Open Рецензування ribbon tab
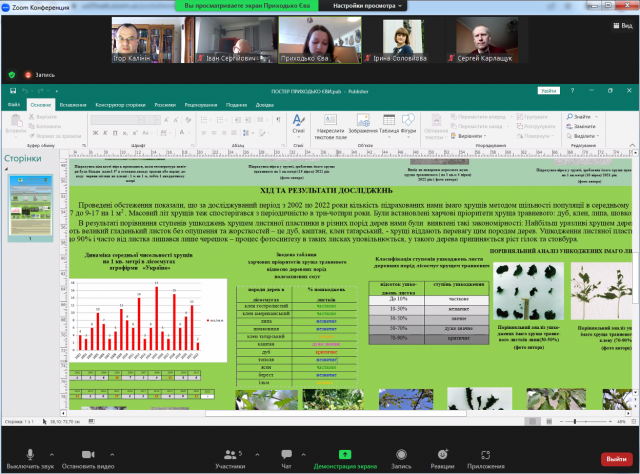Image resolution: width=640 pixels, height=474 pixels. click(201, 105)
